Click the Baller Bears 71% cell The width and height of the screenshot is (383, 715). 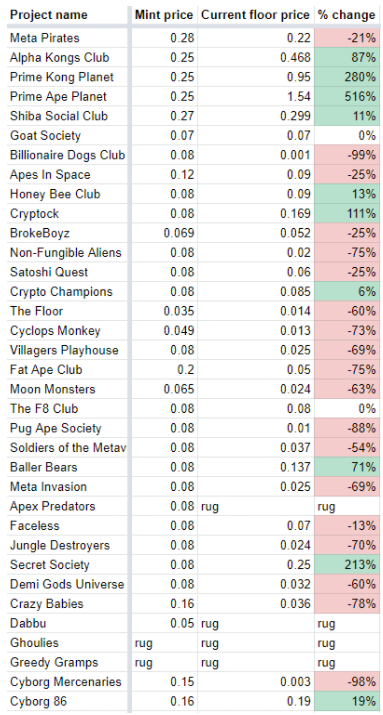[x=347, y=467]
